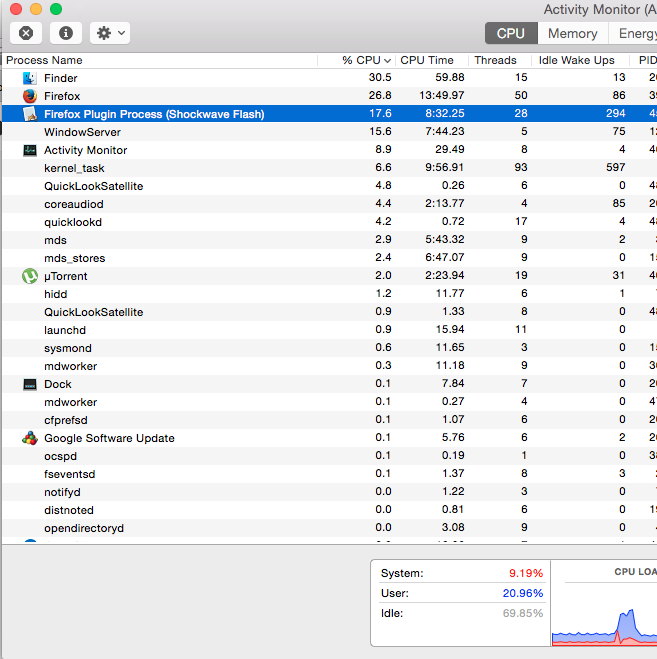Select the mdworker row with 11.18 CPU time
Screen dimensions: 657x659
330,366
